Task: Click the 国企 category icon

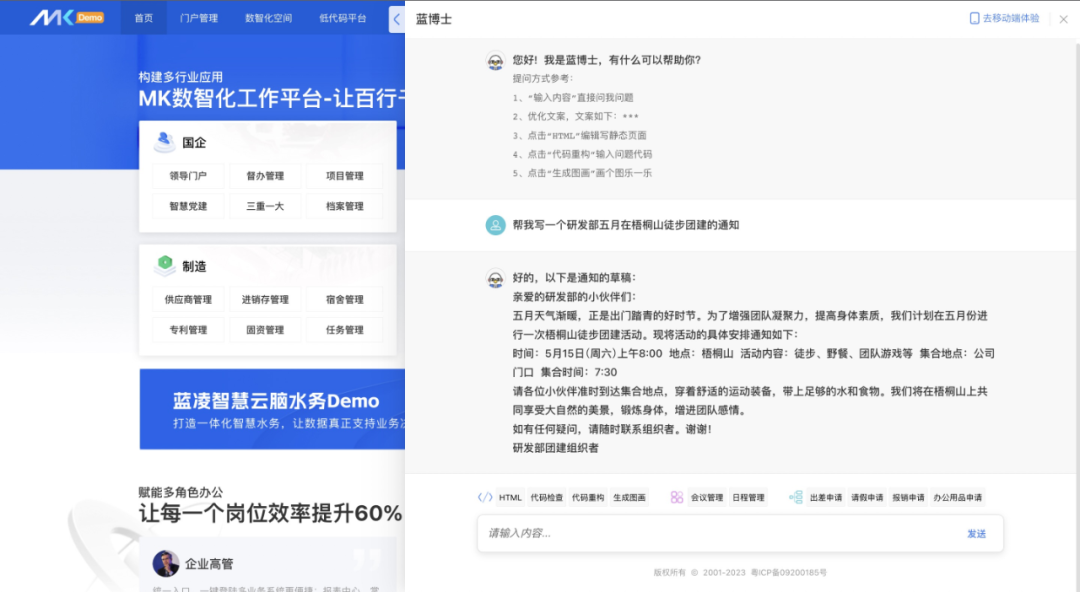Action: [x=165, y=142]
